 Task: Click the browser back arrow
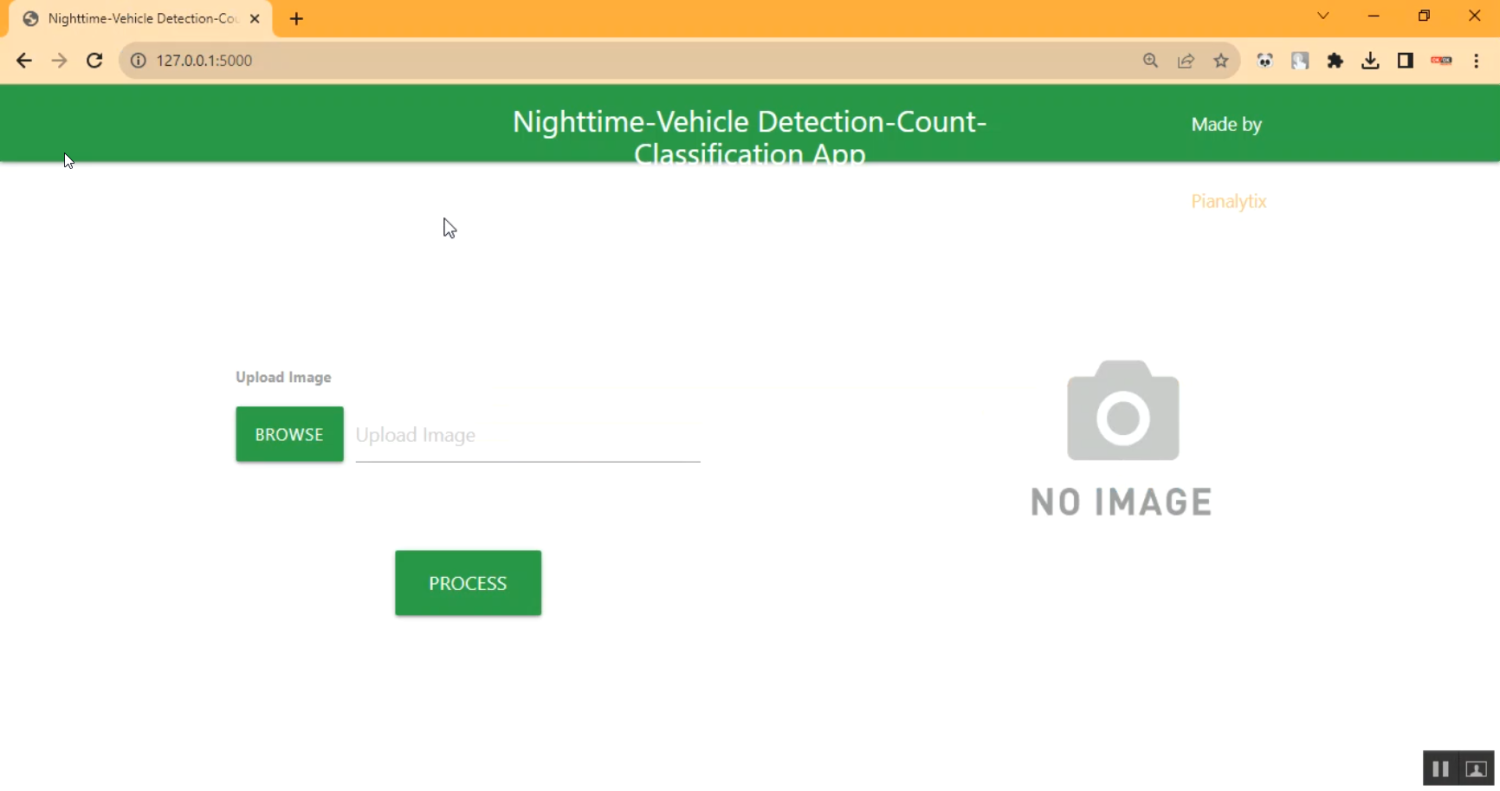coord(24,60)
